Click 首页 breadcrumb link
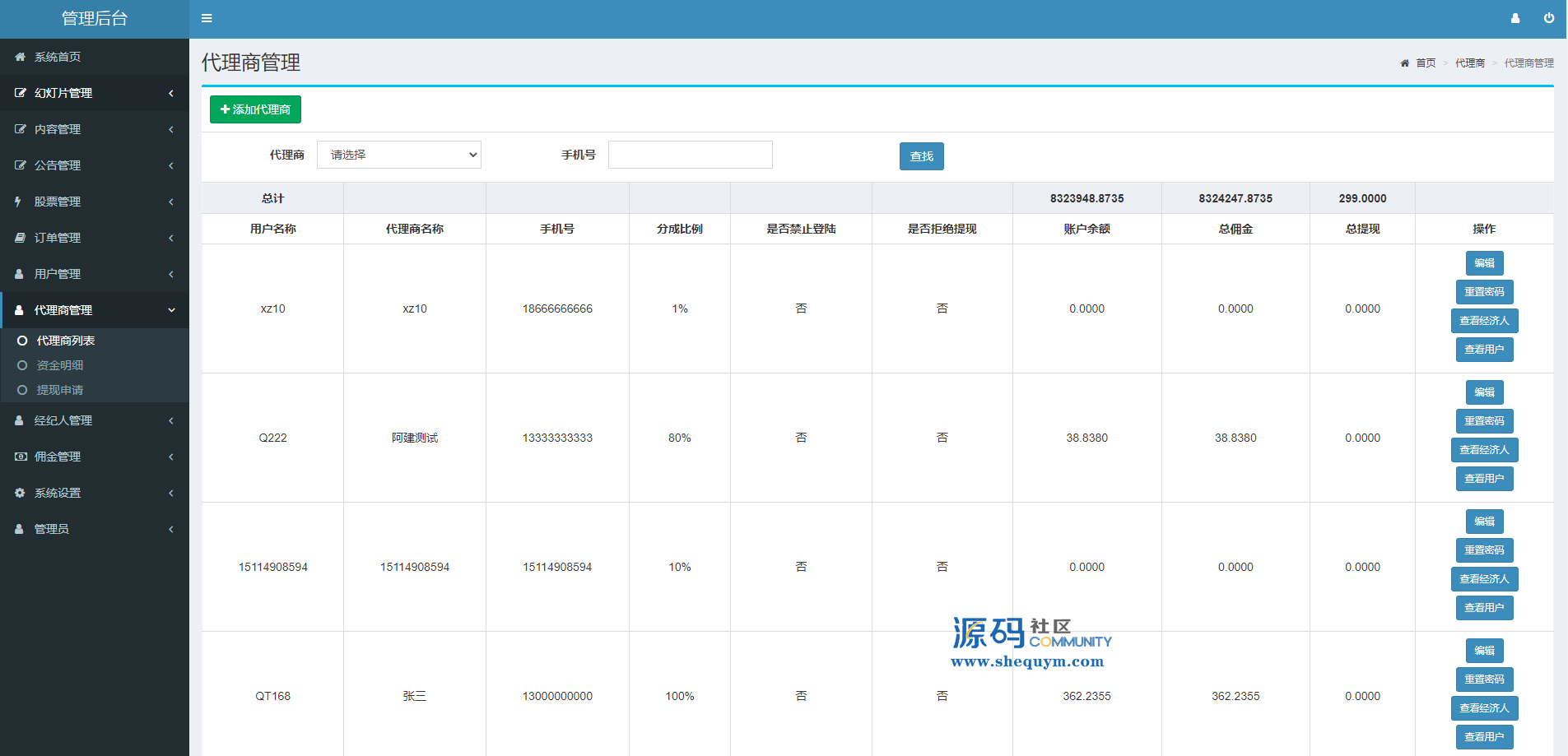The image size is (1568, 756). tap(1426, 63)
